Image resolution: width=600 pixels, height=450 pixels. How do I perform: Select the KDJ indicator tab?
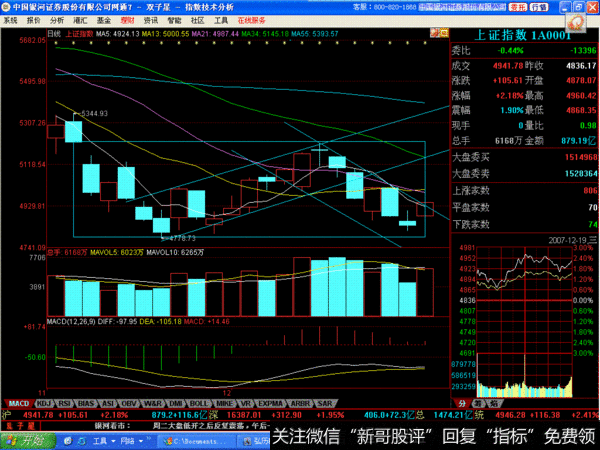[x=44, y=403]
